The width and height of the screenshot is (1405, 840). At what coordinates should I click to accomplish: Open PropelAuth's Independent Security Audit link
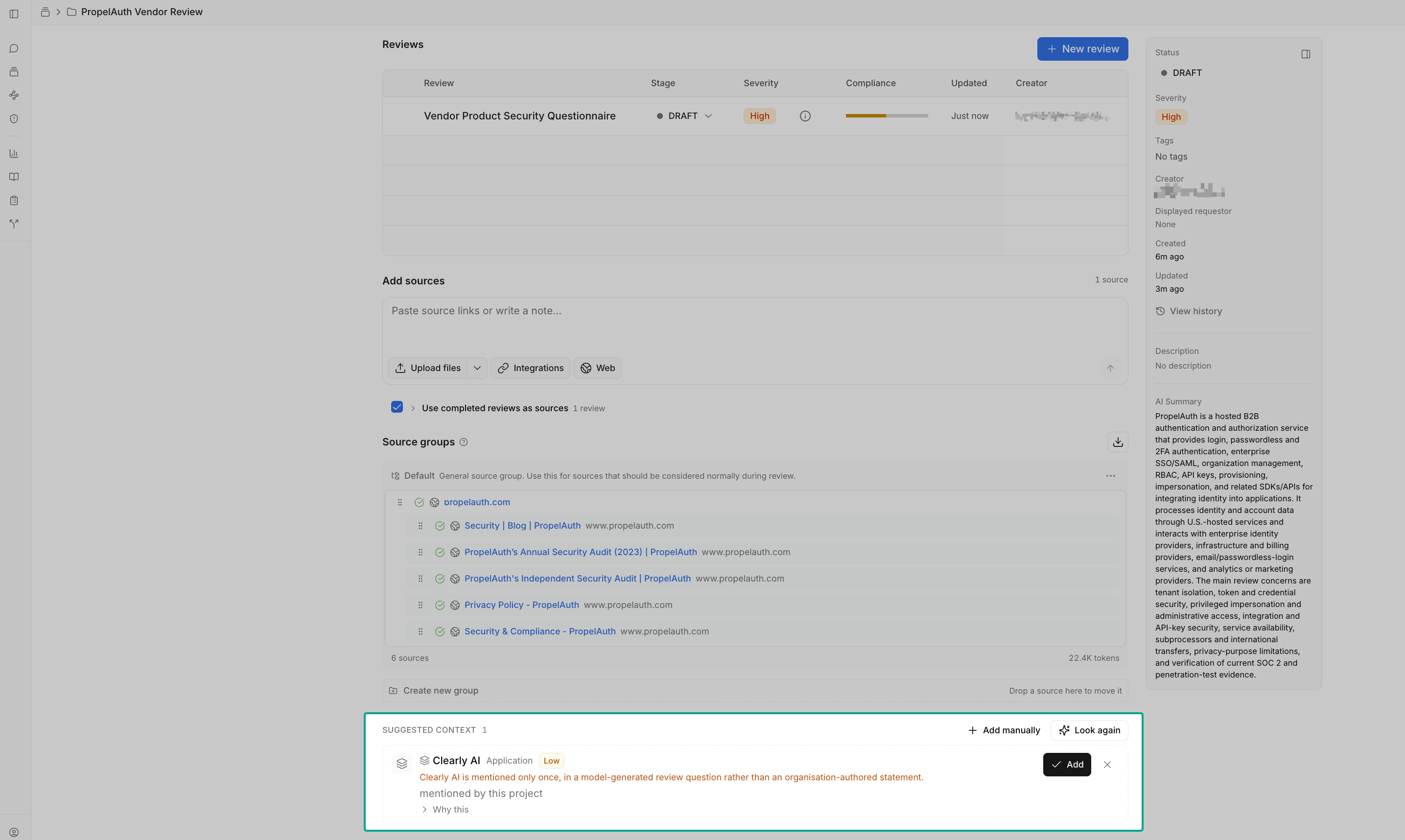coord(577,579)
